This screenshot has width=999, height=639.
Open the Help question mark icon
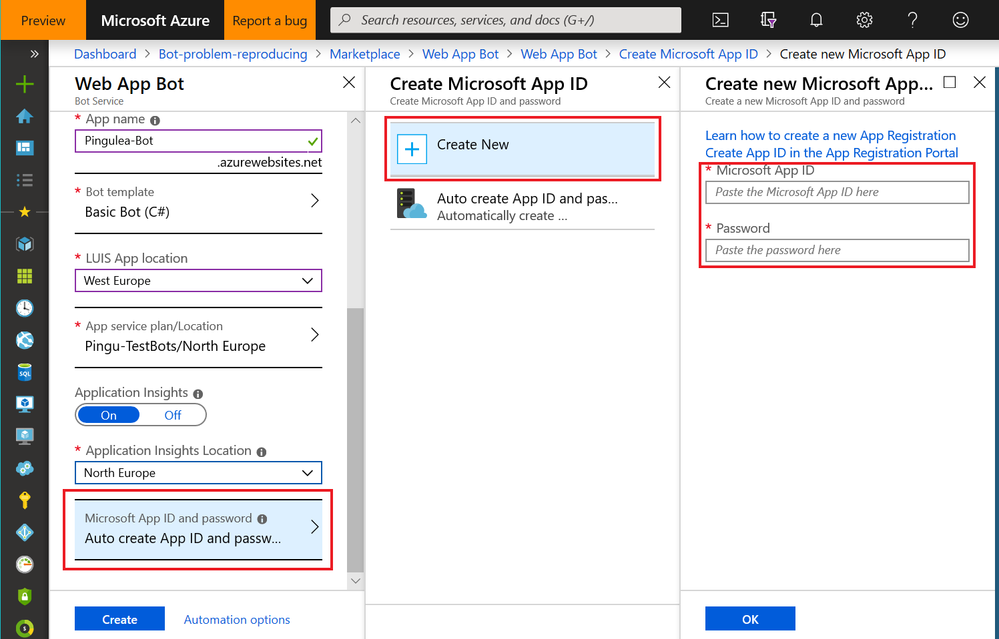point(912,20)
